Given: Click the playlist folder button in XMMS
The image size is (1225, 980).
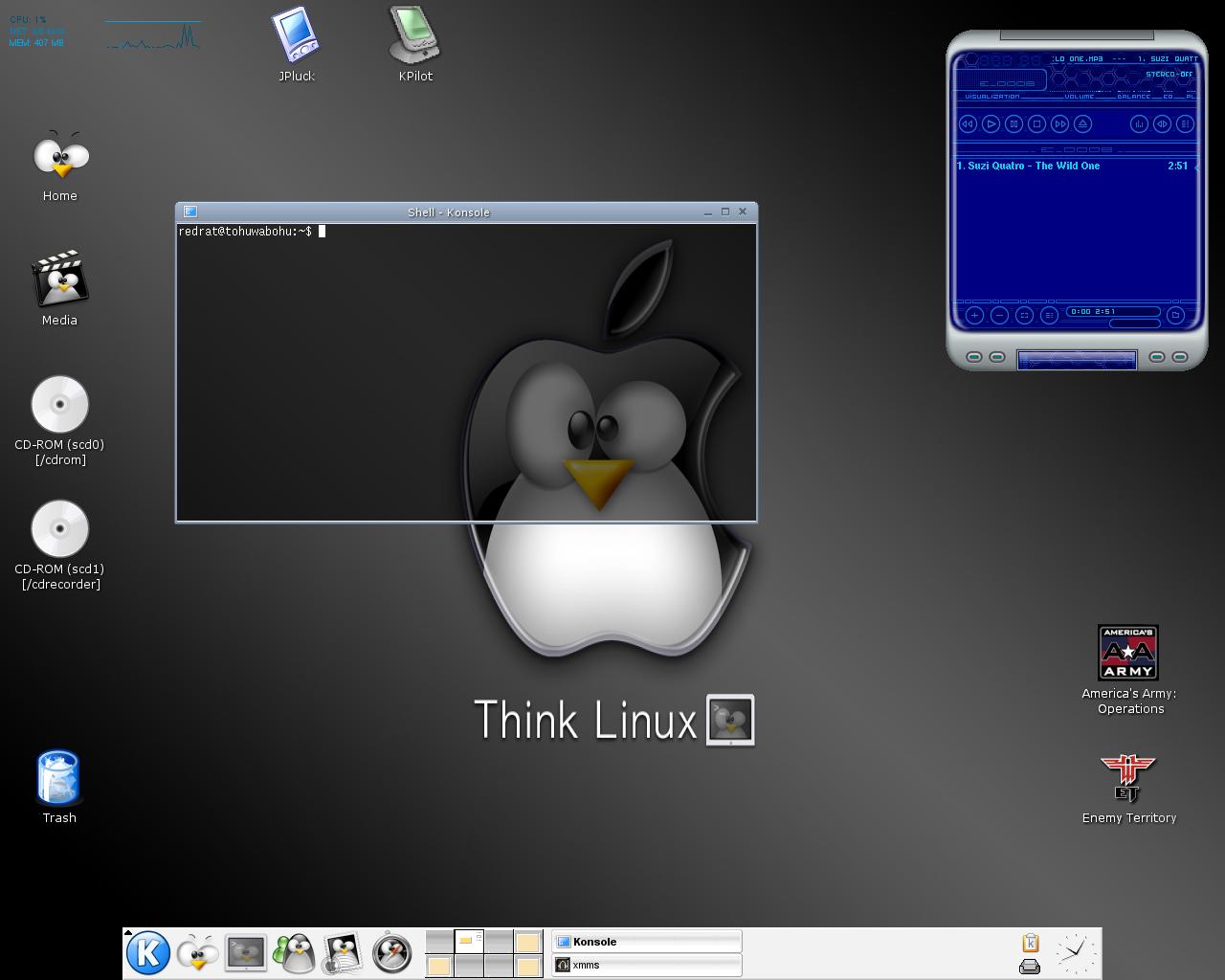Looking at the screenshot, I should pos(1175,315).
